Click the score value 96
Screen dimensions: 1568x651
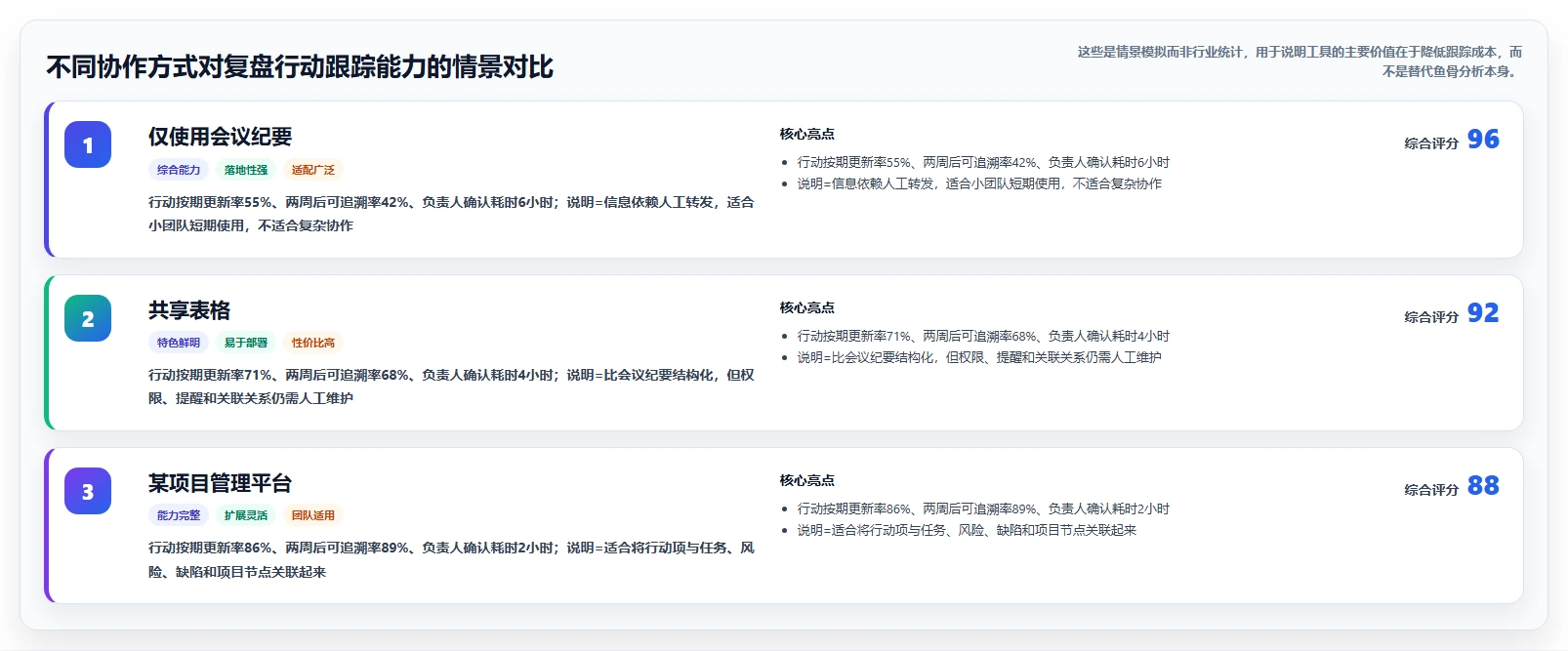(x=1483, y=140)
